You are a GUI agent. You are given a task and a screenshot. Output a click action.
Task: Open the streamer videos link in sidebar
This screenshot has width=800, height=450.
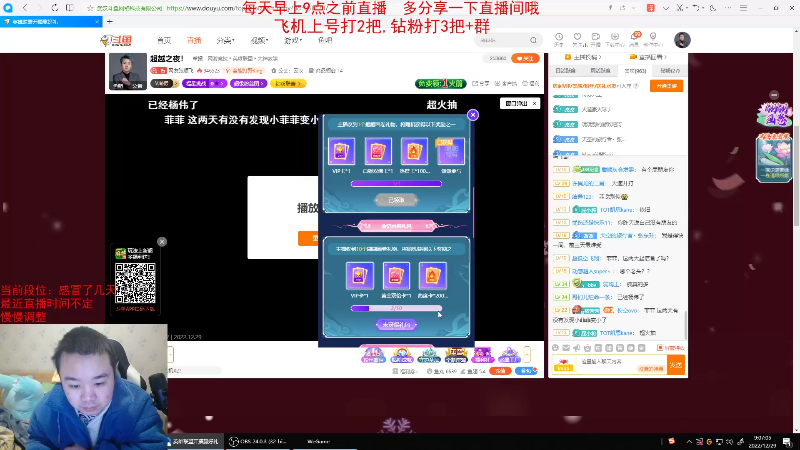click(584, 57)
